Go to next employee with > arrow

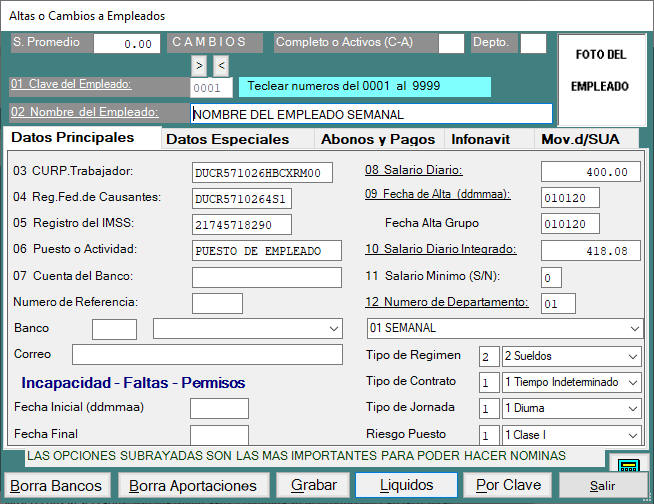[199, 66]
